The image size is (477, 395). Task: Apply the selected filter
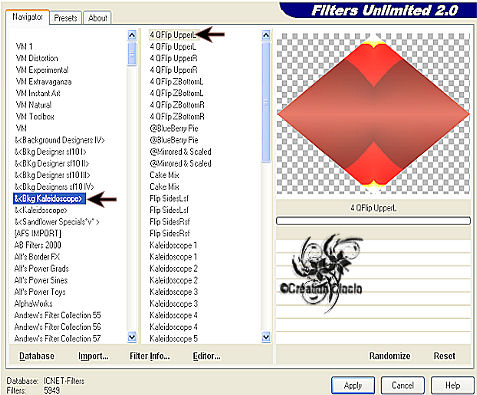click(353, 386)
